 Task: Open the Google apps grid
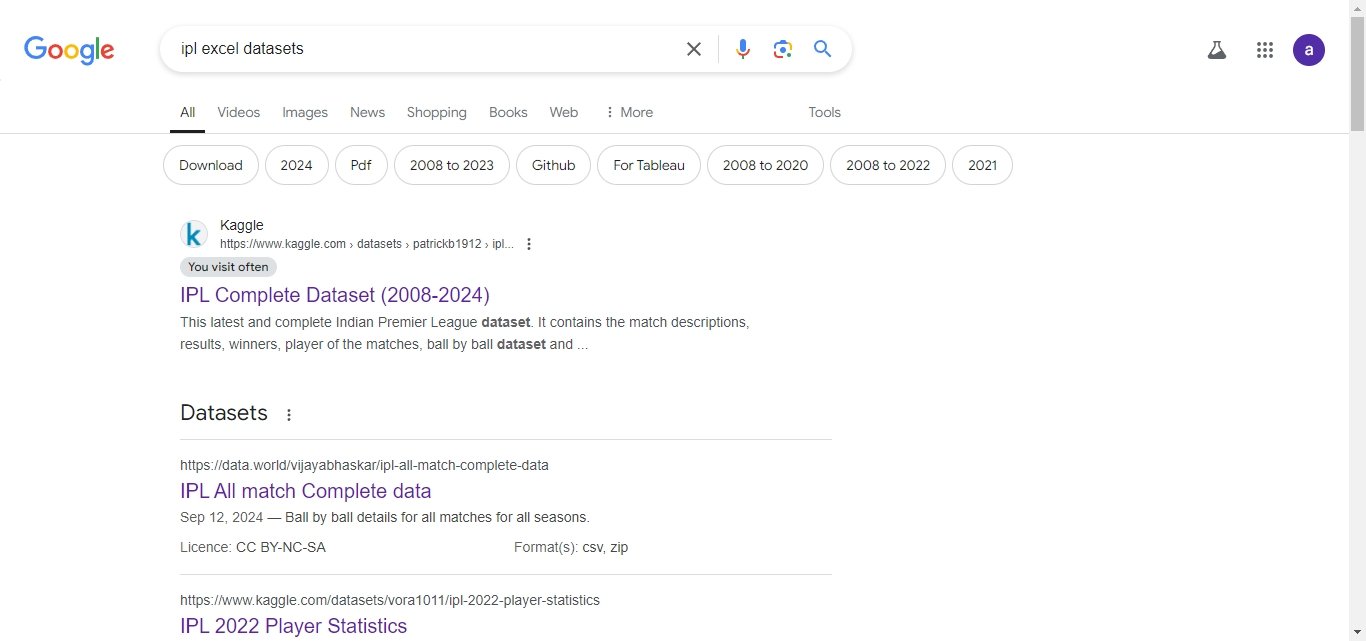1265,50
